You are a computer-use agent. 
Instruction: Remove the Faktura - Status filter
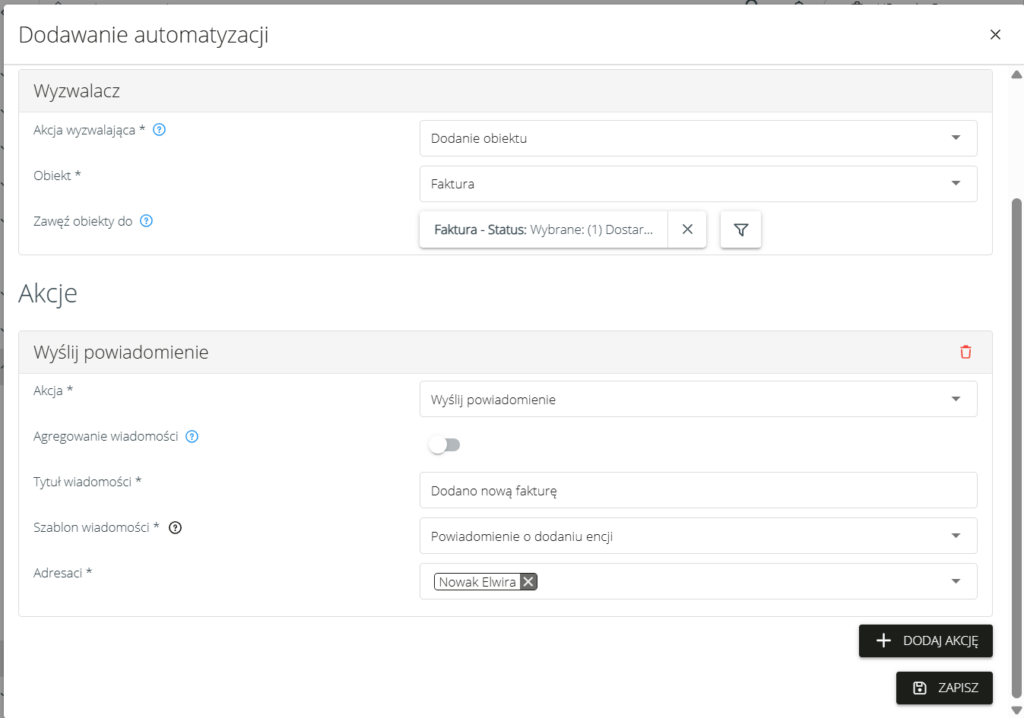(687, 229)
